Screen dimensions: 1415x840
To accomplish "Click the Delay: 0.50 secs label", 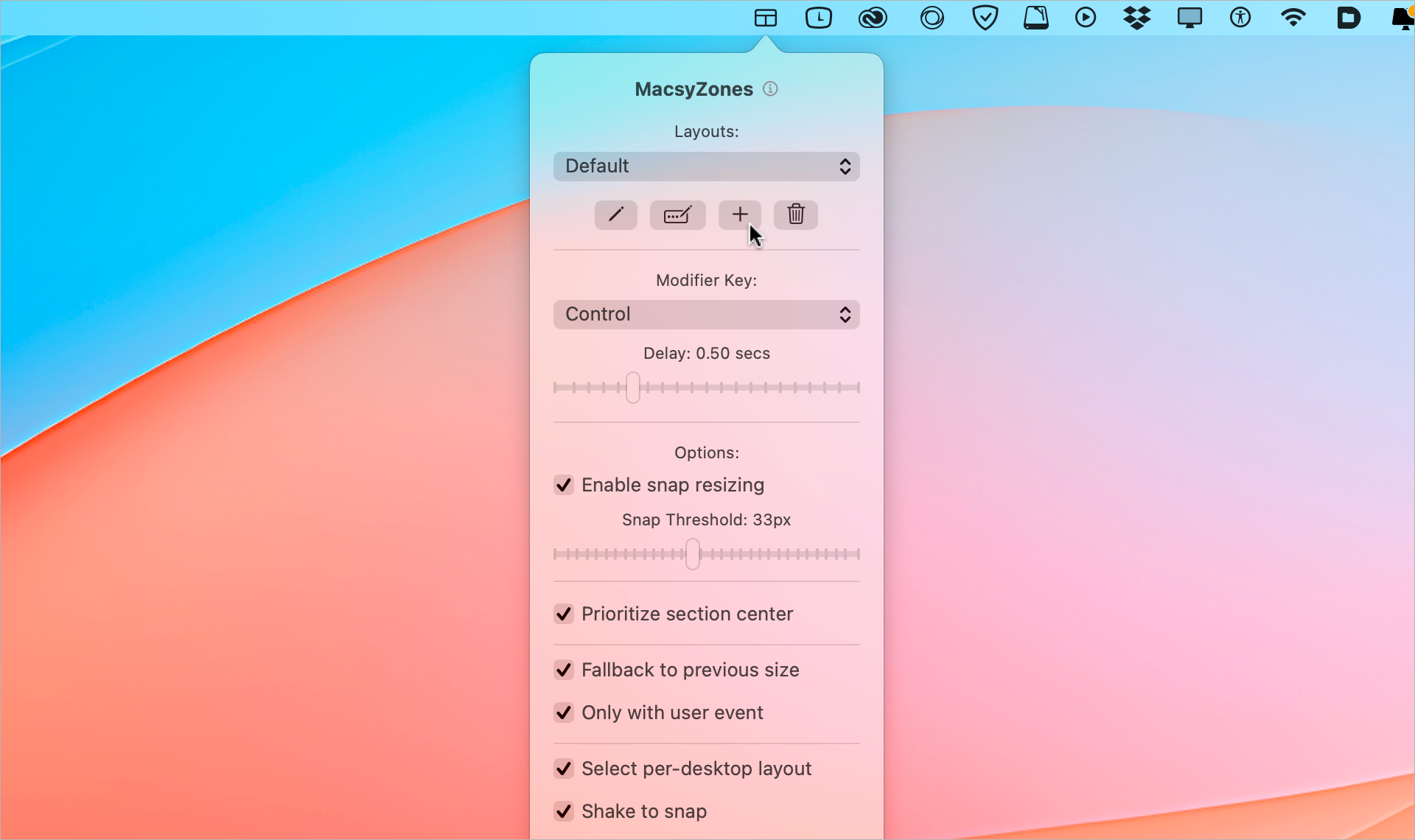I will (x=707, y=354).
